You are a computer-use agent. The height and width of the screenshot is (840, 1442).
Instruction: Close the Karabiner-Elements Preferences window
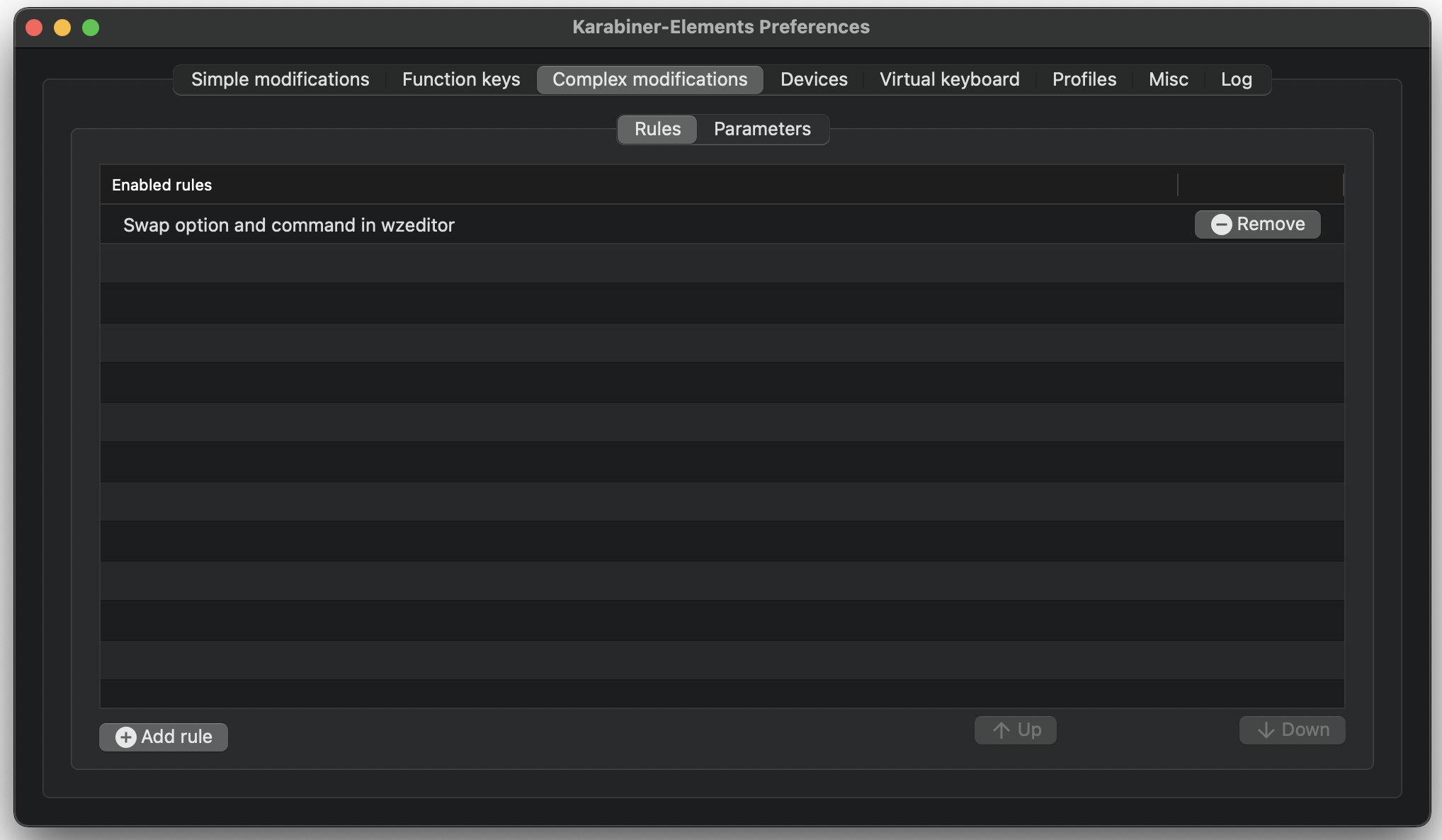pos(34,28)
